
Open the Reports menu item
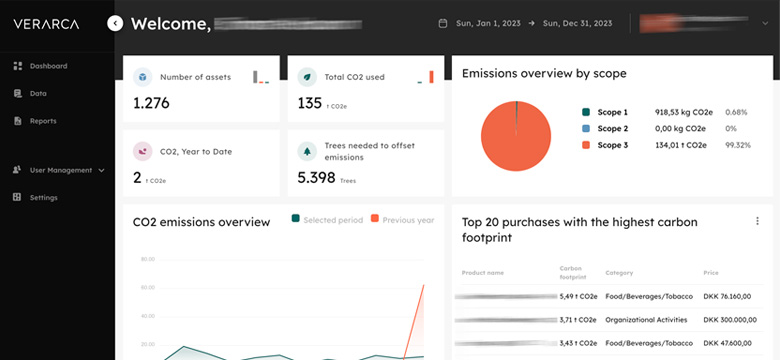pos(43,121)
